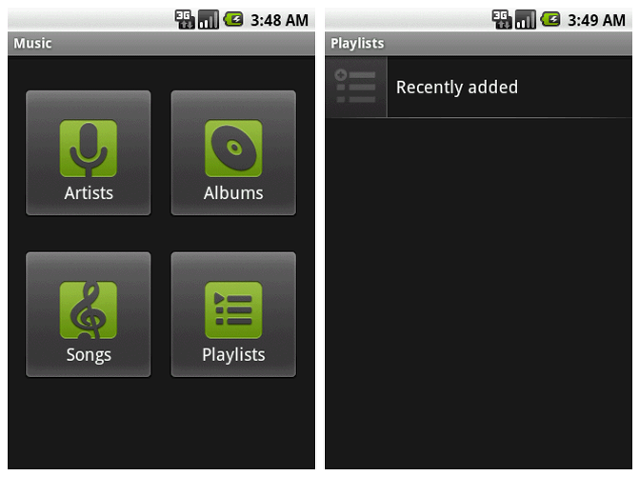
Task: Open the Playlists tile label
Action: tap(233, 355)
